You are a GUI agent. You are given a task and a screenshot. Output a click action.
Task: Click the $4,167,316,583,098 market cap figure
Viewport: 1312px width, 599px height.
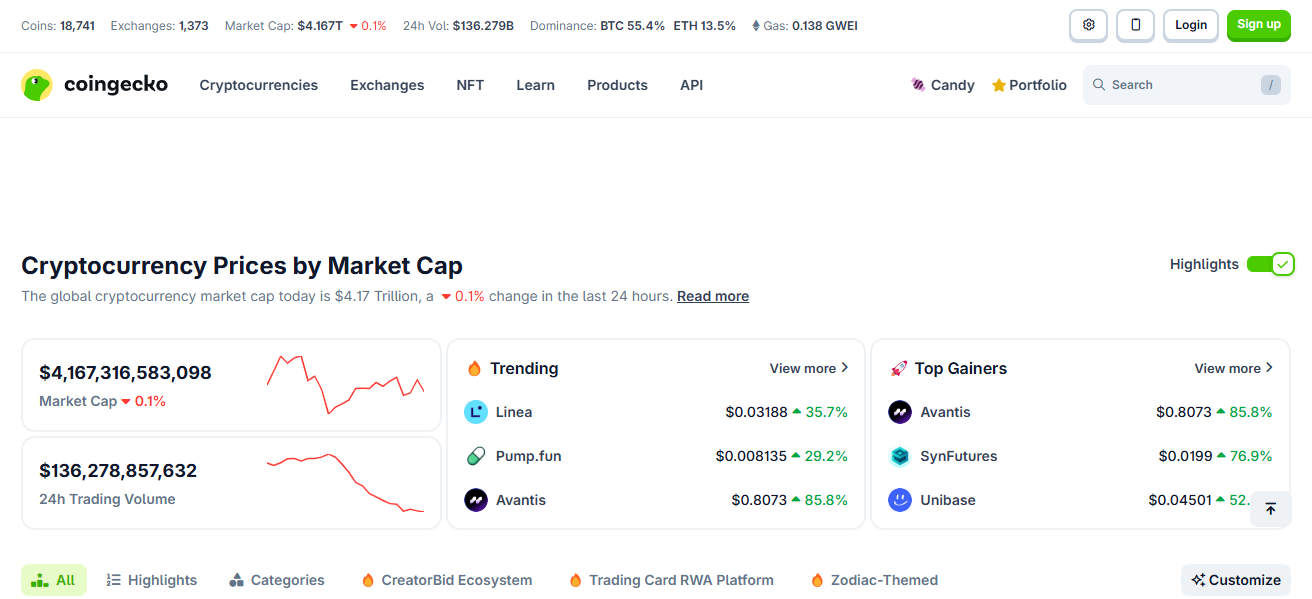click(125, 373)
